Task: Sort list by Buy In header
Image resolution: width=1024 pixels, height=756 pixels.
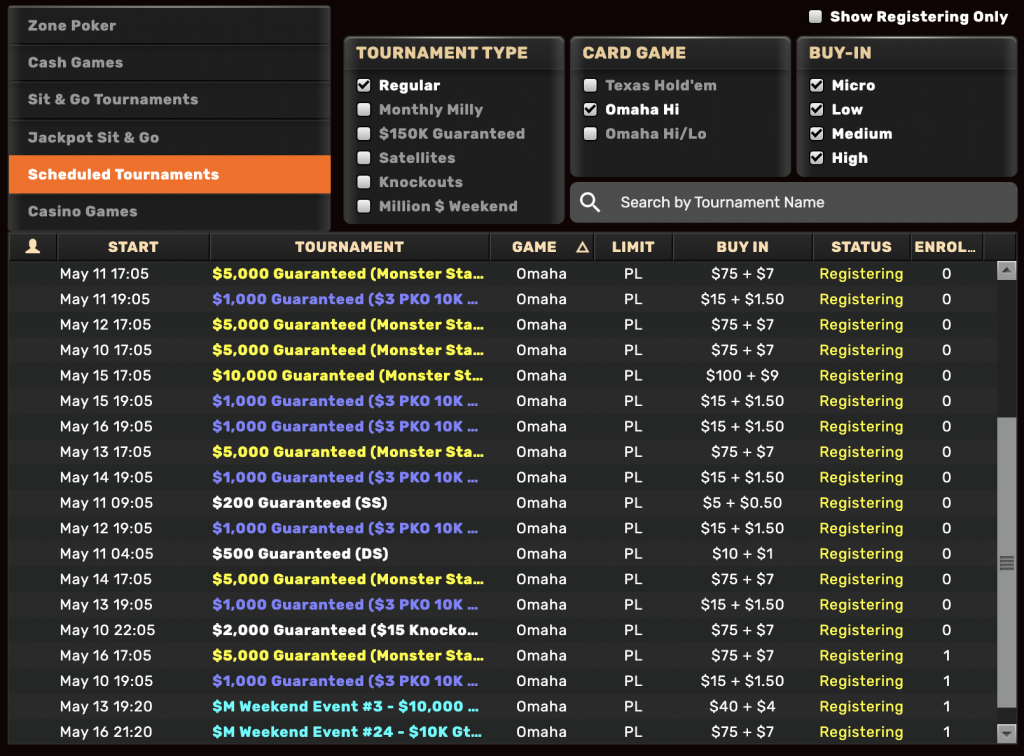Action: click(742, 247)
